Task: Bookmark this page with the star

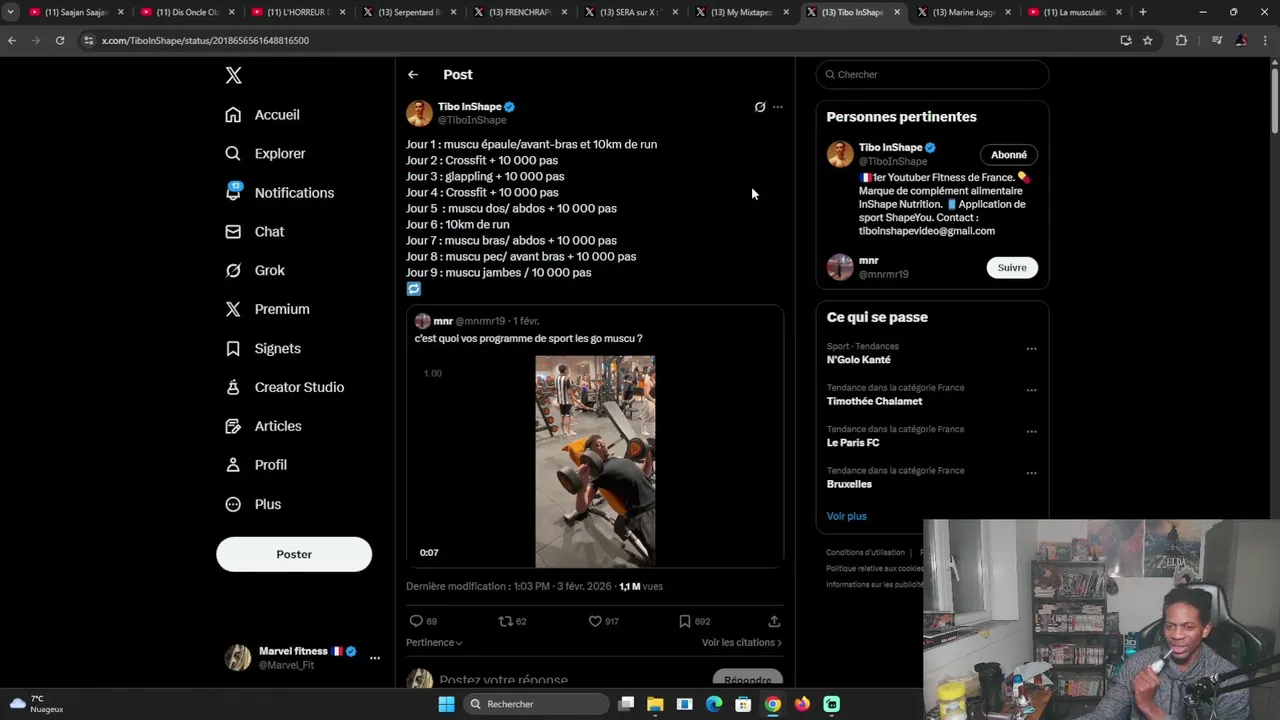Action: (x=1148, y=40)
